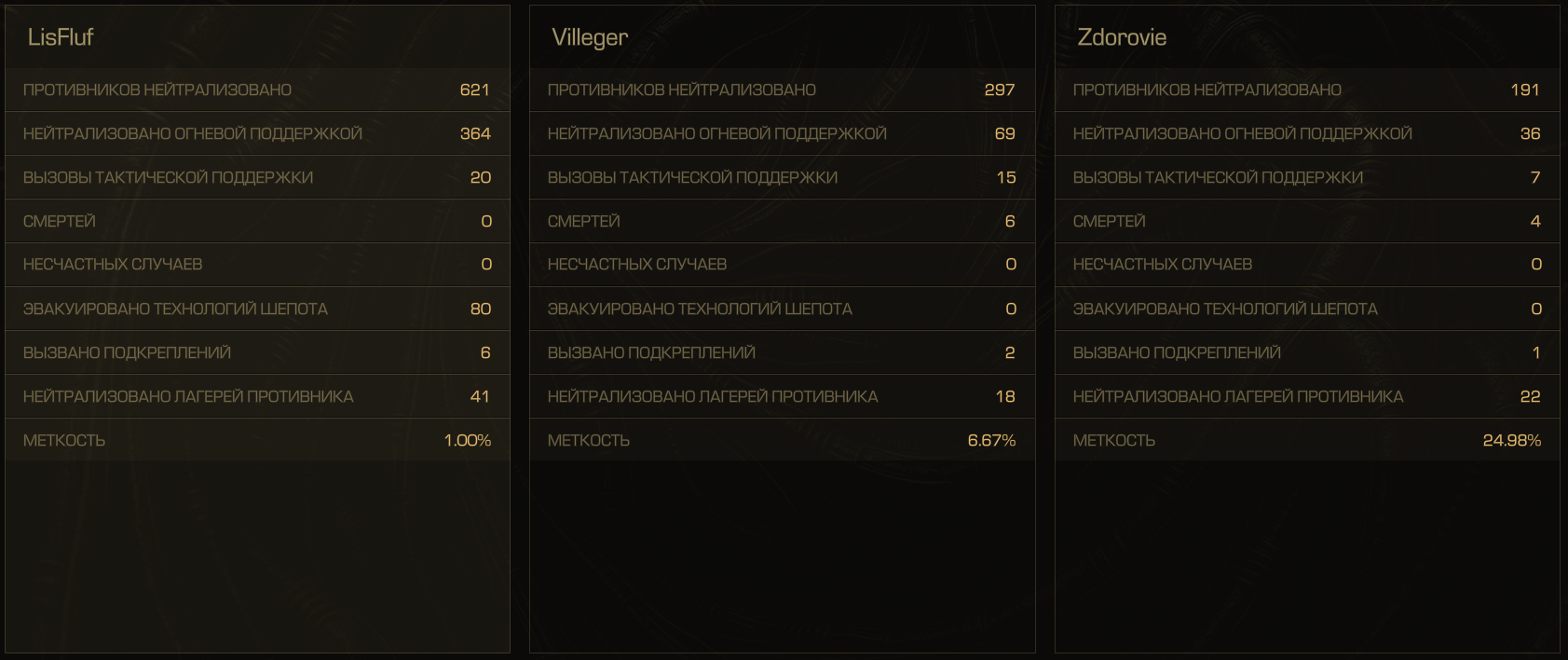The height and width of the screenshot is (660, 1568).
Task: Click LisFluf's enemies neutralized row showing 621
Action: click(257, 89)
